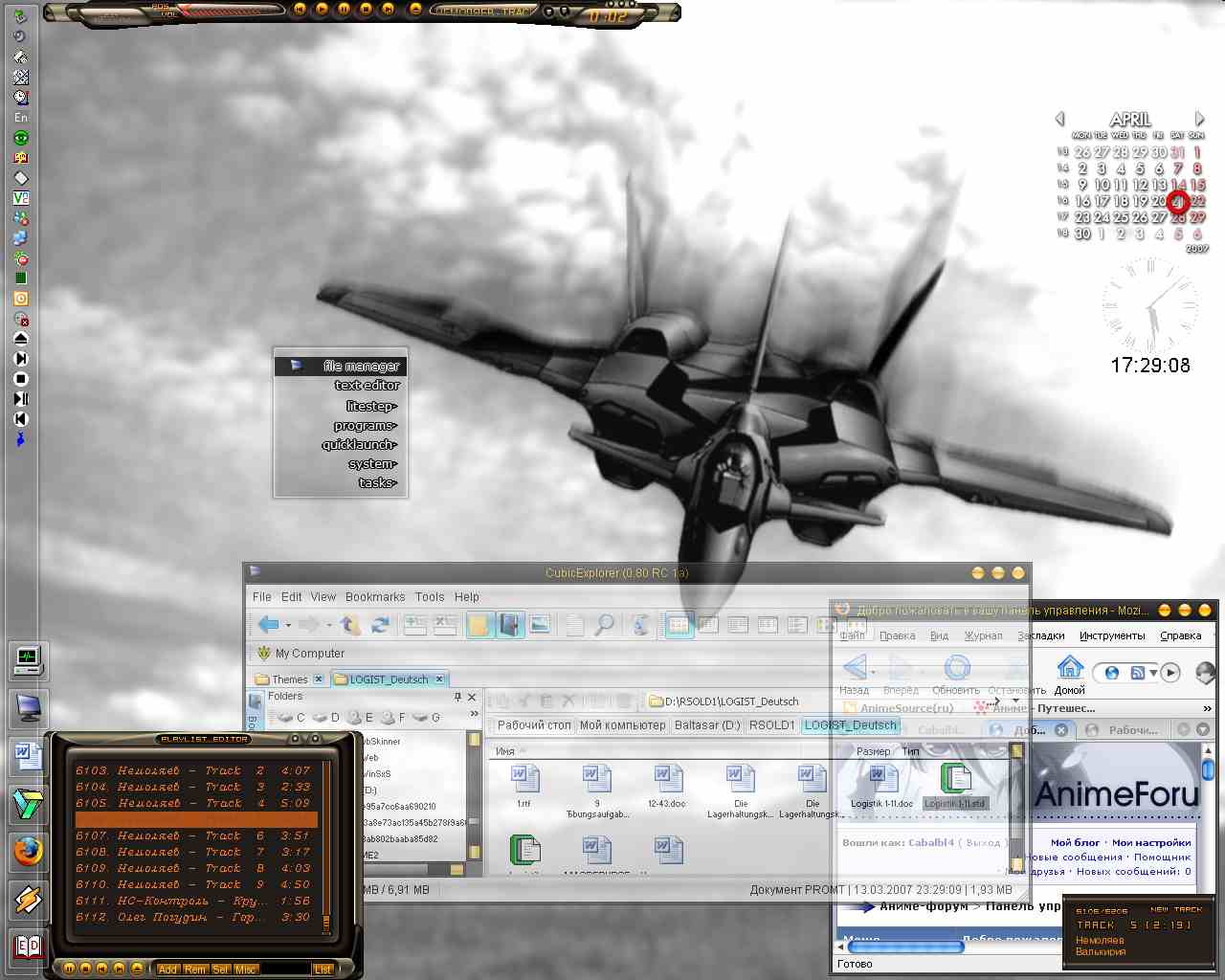Switch to the Themes tab in CubicExplorer

click(x=289, y=679)
